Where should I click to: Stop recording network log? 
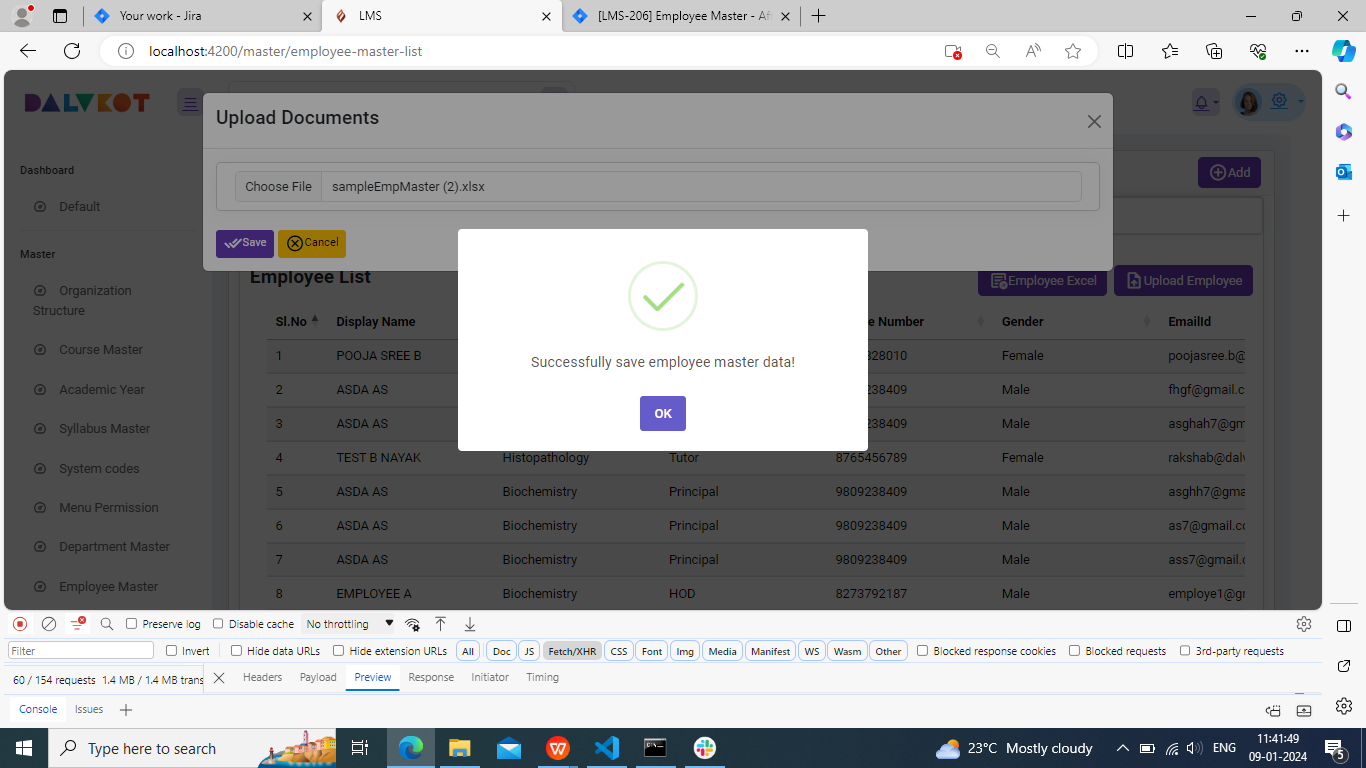click(20, 624)
